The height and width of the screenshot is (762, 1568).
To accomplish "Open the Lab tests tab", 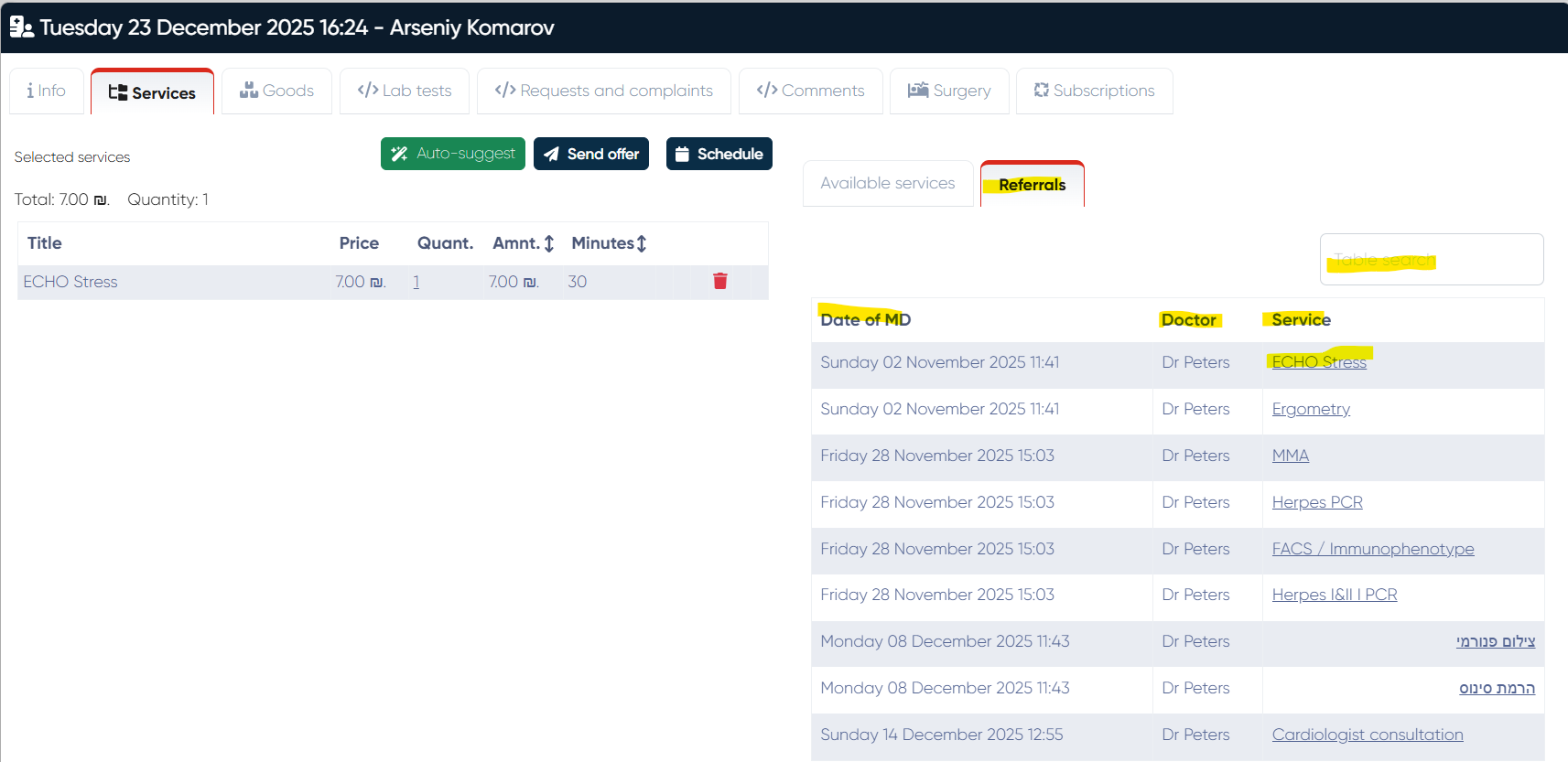I will 405,91.
